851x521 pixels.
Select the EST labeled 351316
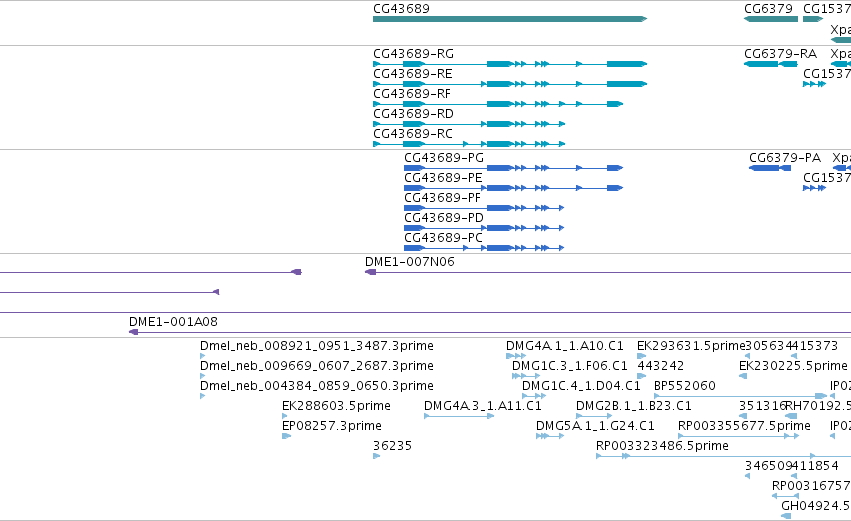tap(763, 406)
